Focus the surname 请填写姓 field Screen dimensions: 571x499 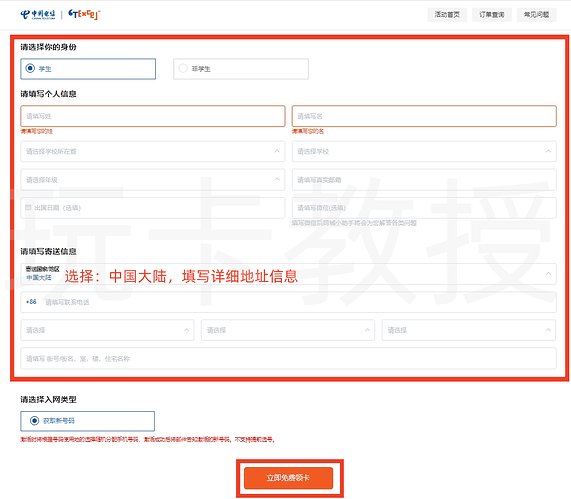pyautogui.click(x=153, y=116)
